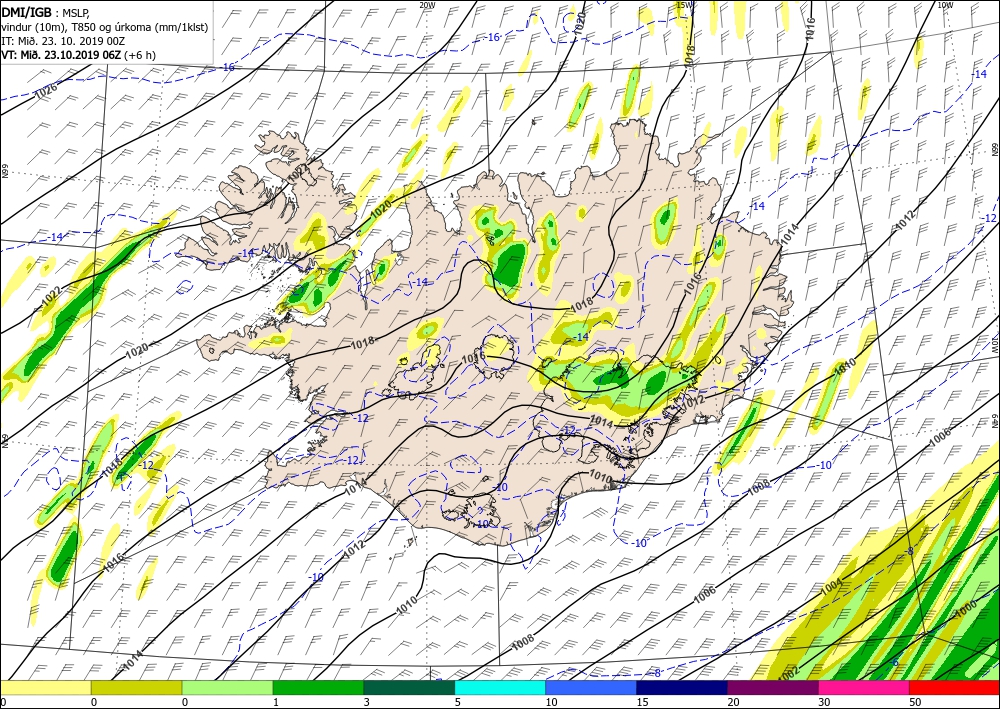Pick the bright blue legend swatch
This screenshot has width=1000, height=709.
point(591,688)
